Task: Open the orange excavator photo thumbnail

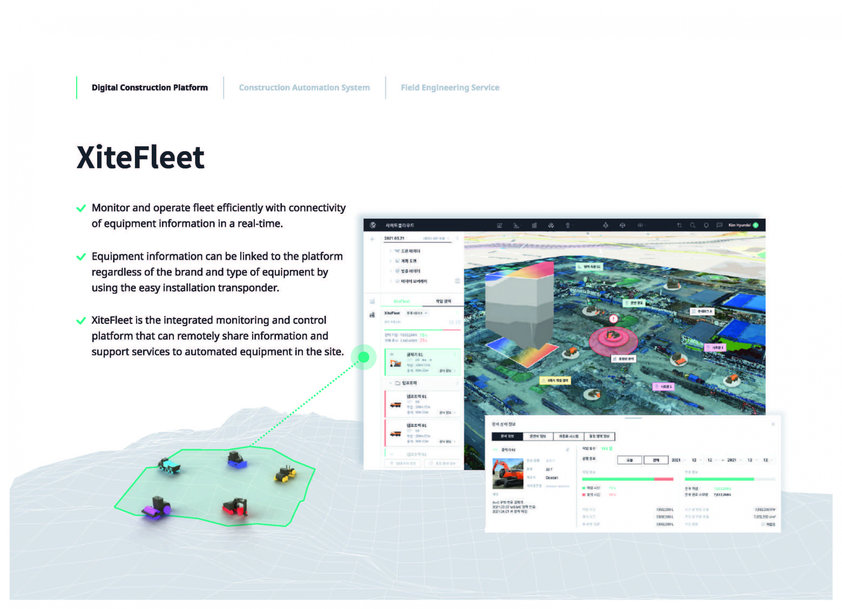Action: (507, 473)
